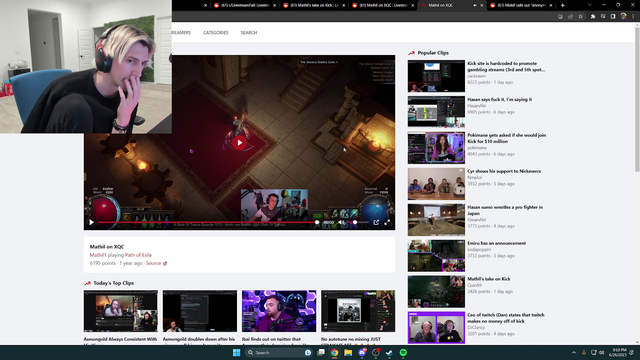Open the Windows Start menu
This screenshot has width=640, height=360.
point(236,353)
